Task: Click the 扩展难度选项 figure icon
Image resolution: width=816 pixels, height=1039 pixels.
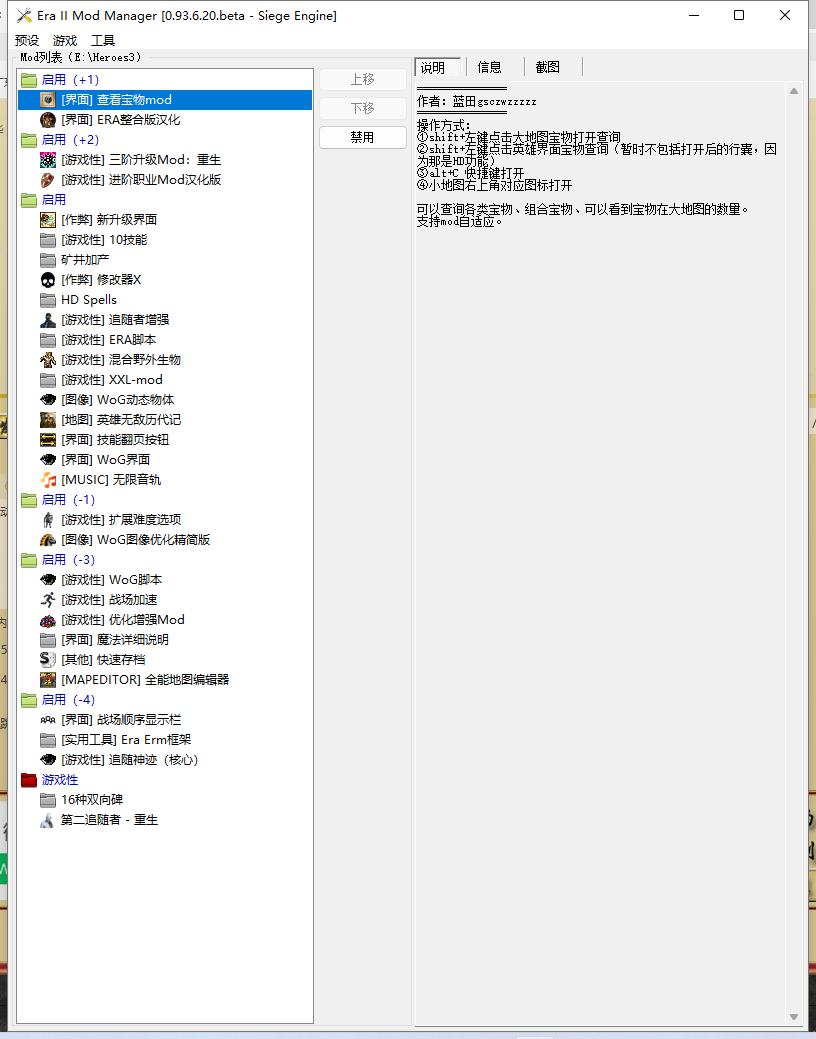Action: click(48, 520)
